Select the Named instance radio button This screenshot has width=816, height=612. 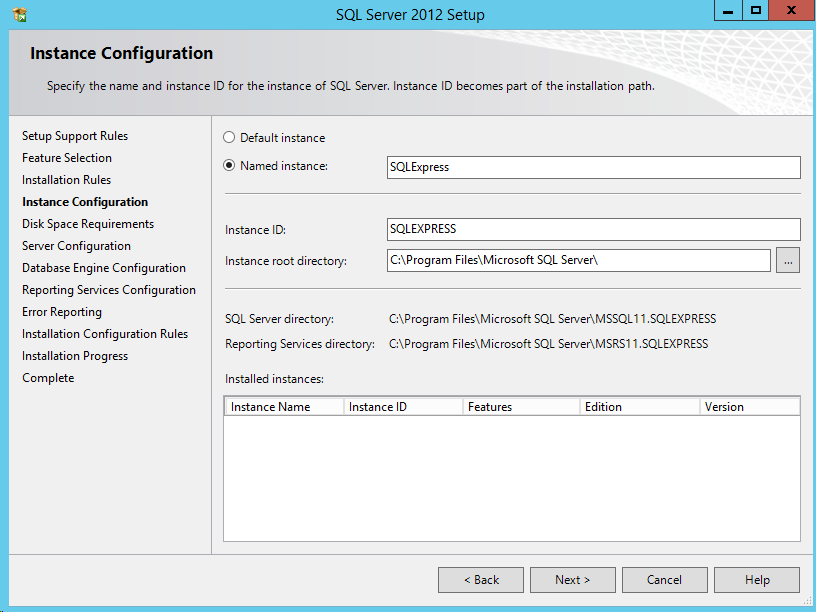coord(230,166)
